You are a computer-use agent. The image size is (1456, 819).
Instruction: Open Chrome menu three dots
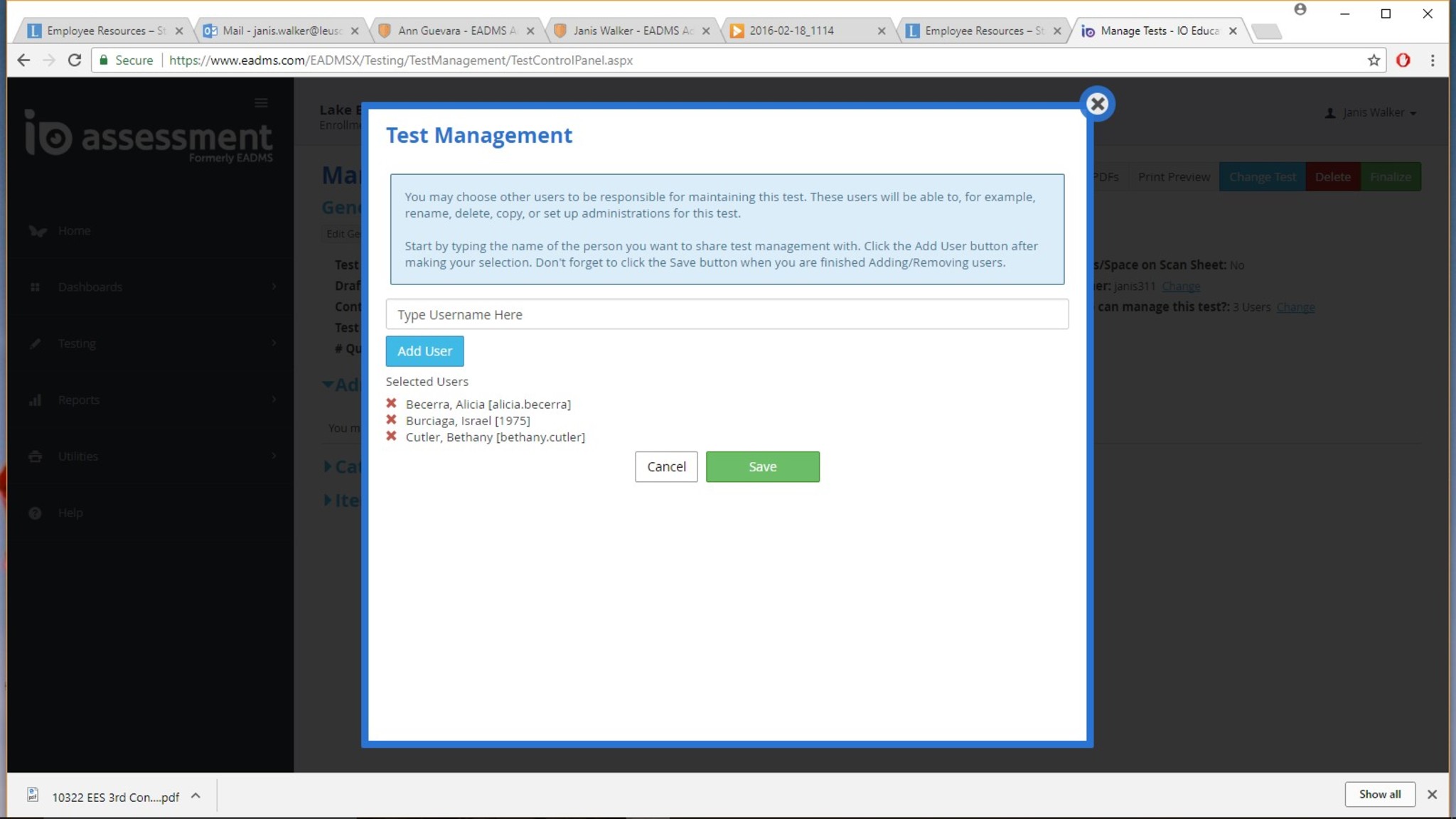[x=1433, y=60]
